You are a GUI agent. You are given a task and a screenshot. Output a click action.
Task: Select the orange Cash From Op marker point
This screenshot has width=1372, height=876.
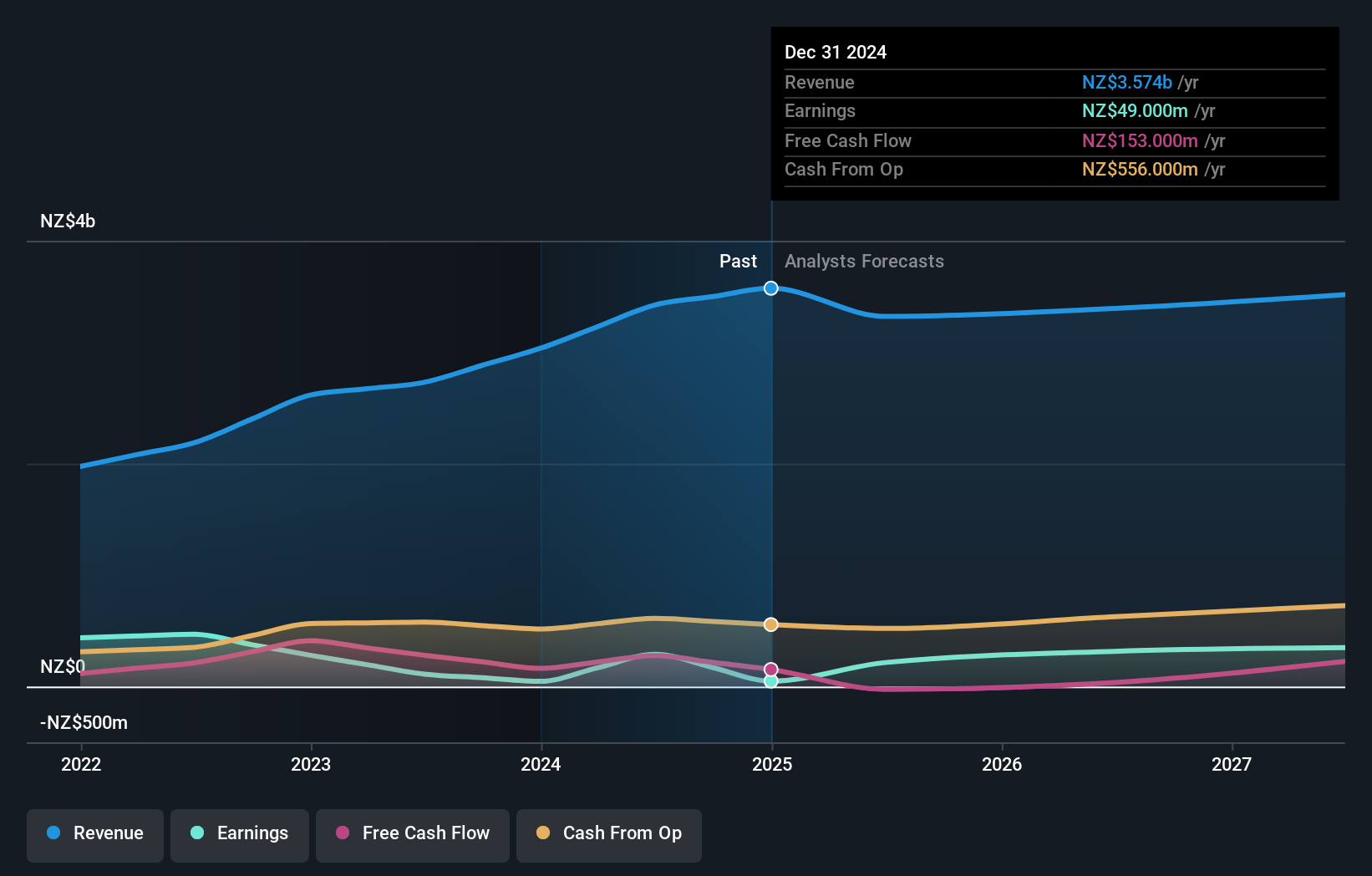(770, 624)
